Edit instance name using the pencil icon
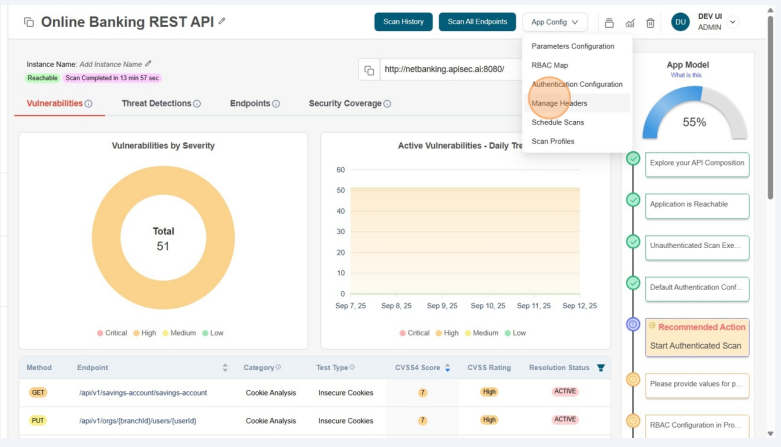The width and height of the screenshot is (781, 447). (148, 64)
